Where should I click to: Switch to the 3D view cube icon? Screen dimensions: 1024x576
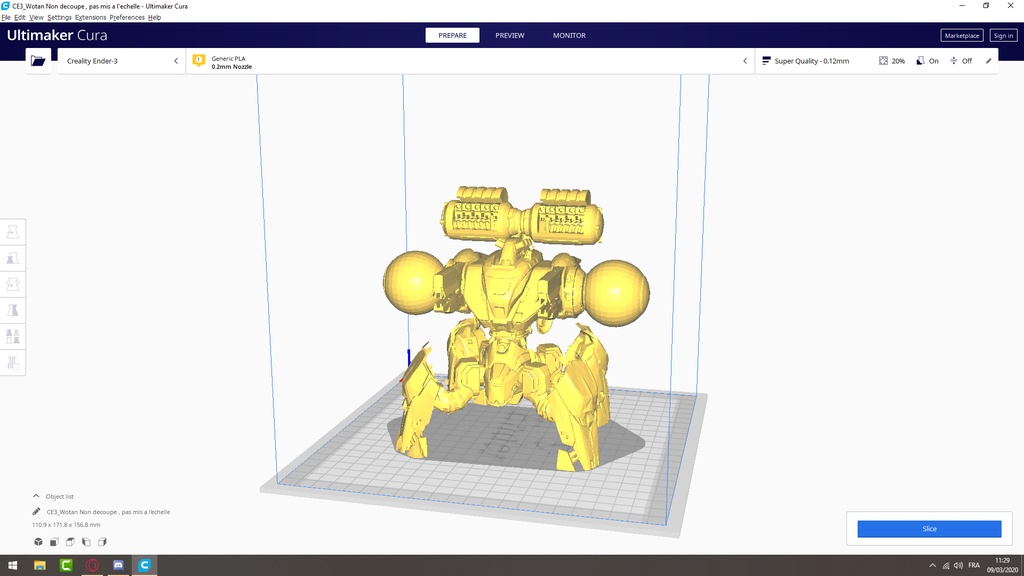point(39,541)
